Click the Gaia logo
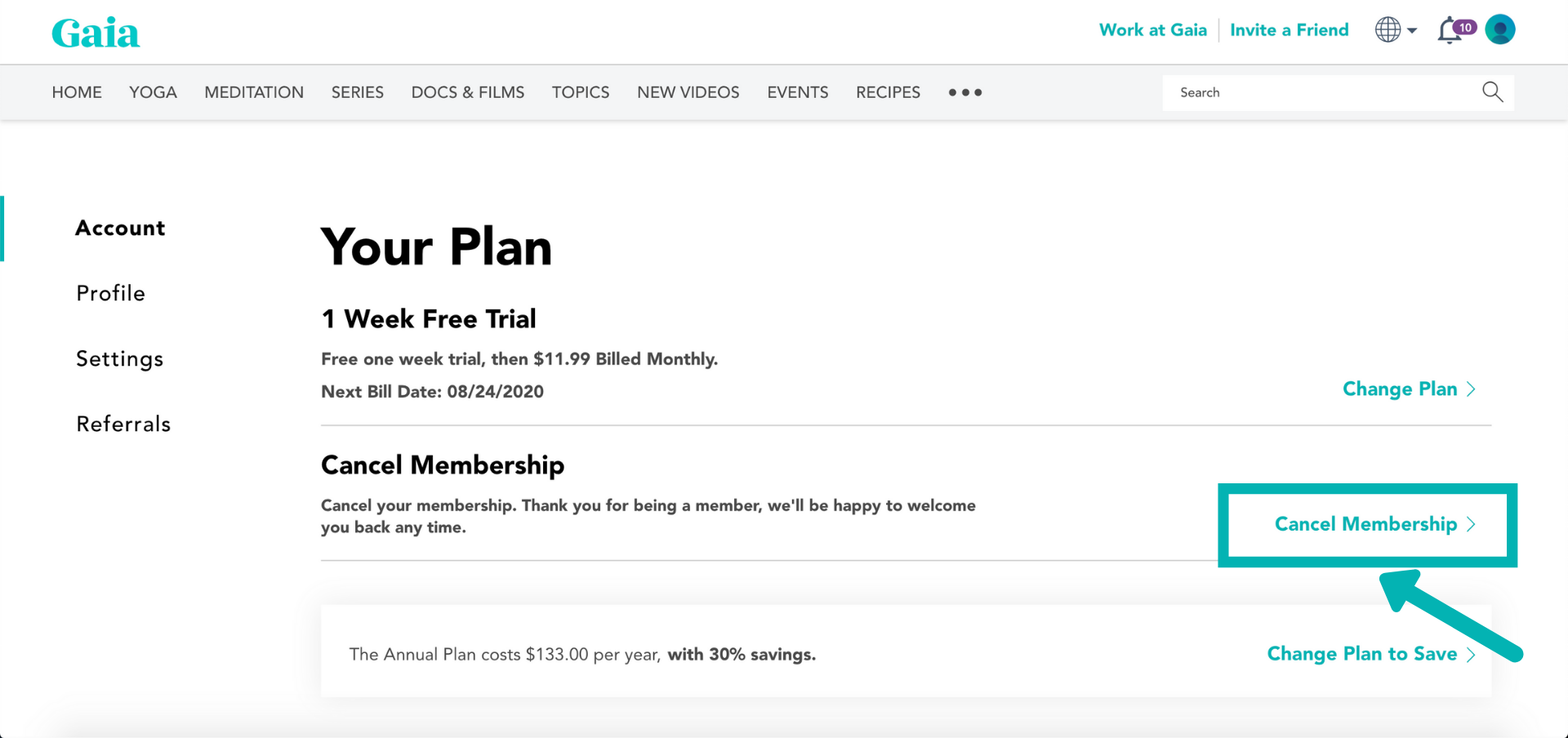This screenshot has height=738, width=1568. [x=96, y=33]
